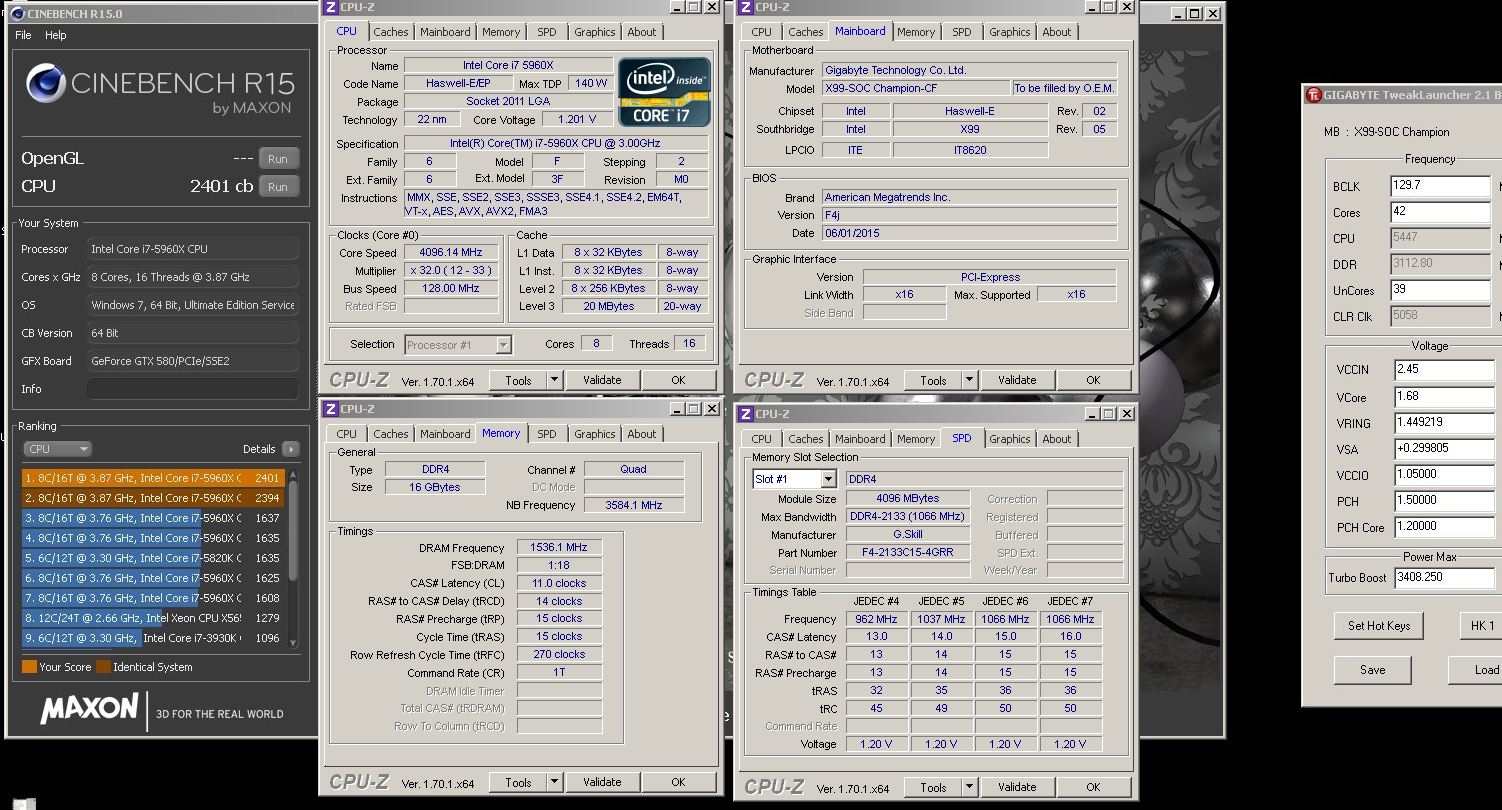Switch to Memory tab in Mainboard window
Image resolution: width=1502 pixels, height=810 pixels.
click(x=916, y=32)
